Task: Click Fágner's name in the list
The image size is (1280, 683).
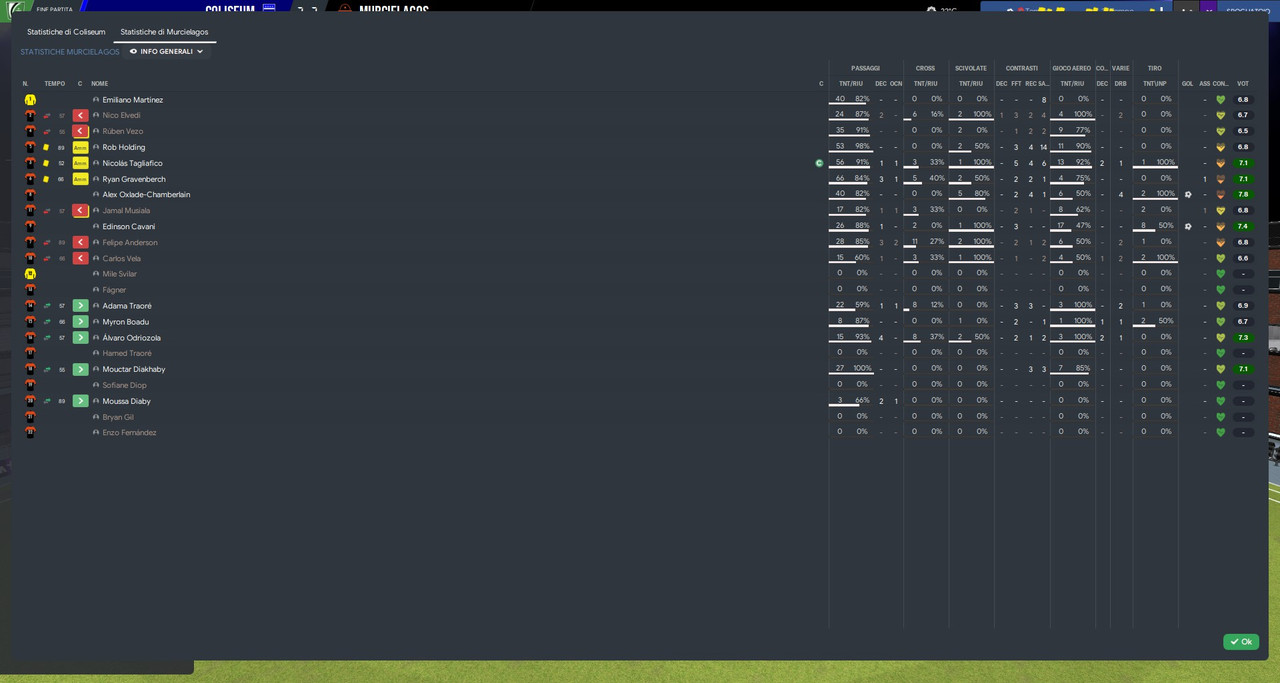Action: [x=115, y=290]
